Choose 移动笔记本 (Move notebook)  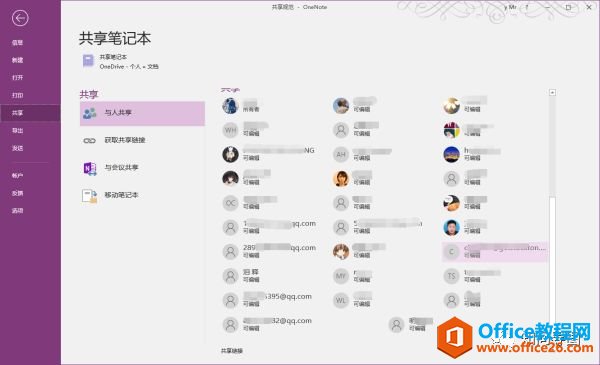coord(121,195)
